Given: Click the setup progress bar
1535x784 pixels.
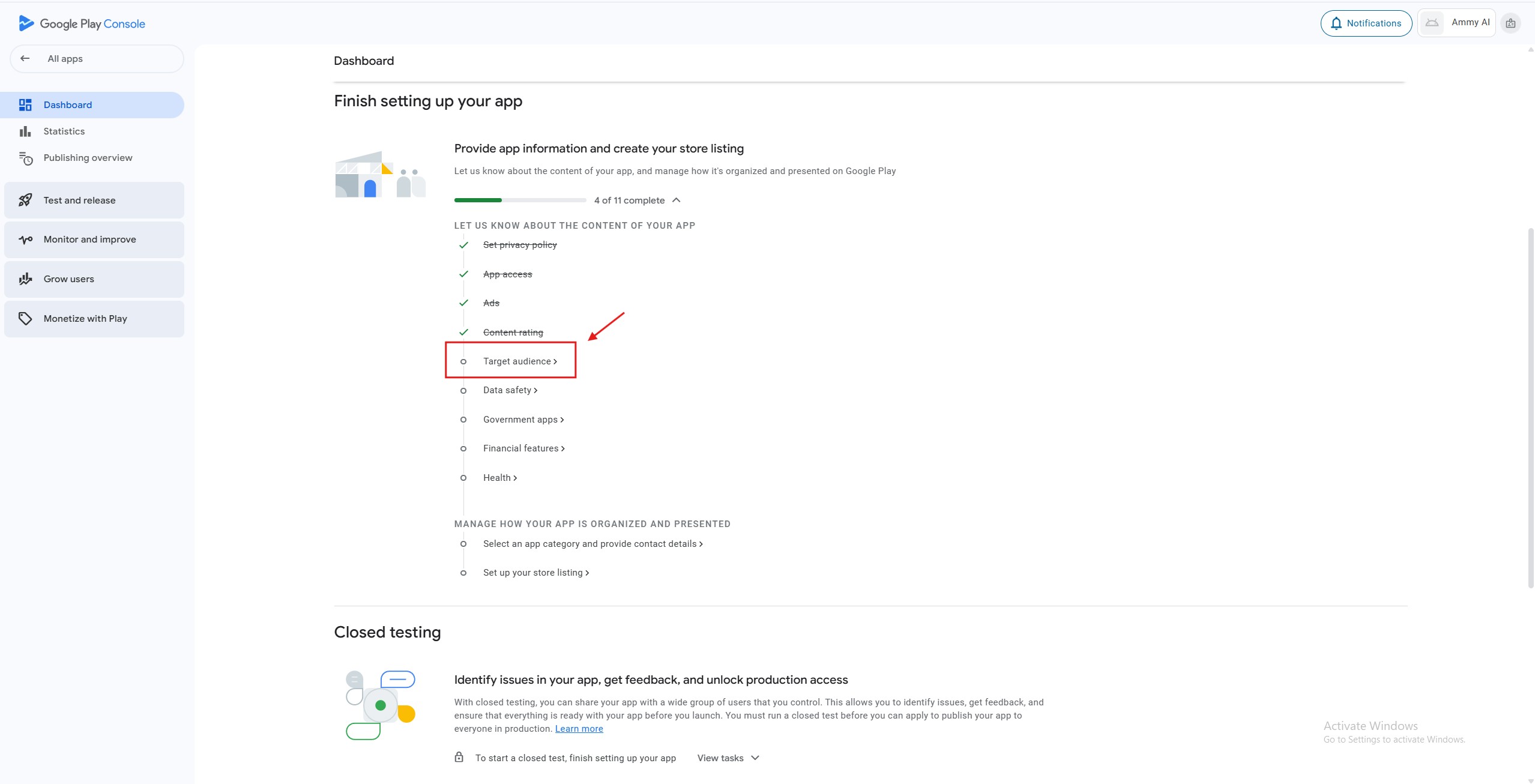Looking at the screenshot, I should pos(520,201).
